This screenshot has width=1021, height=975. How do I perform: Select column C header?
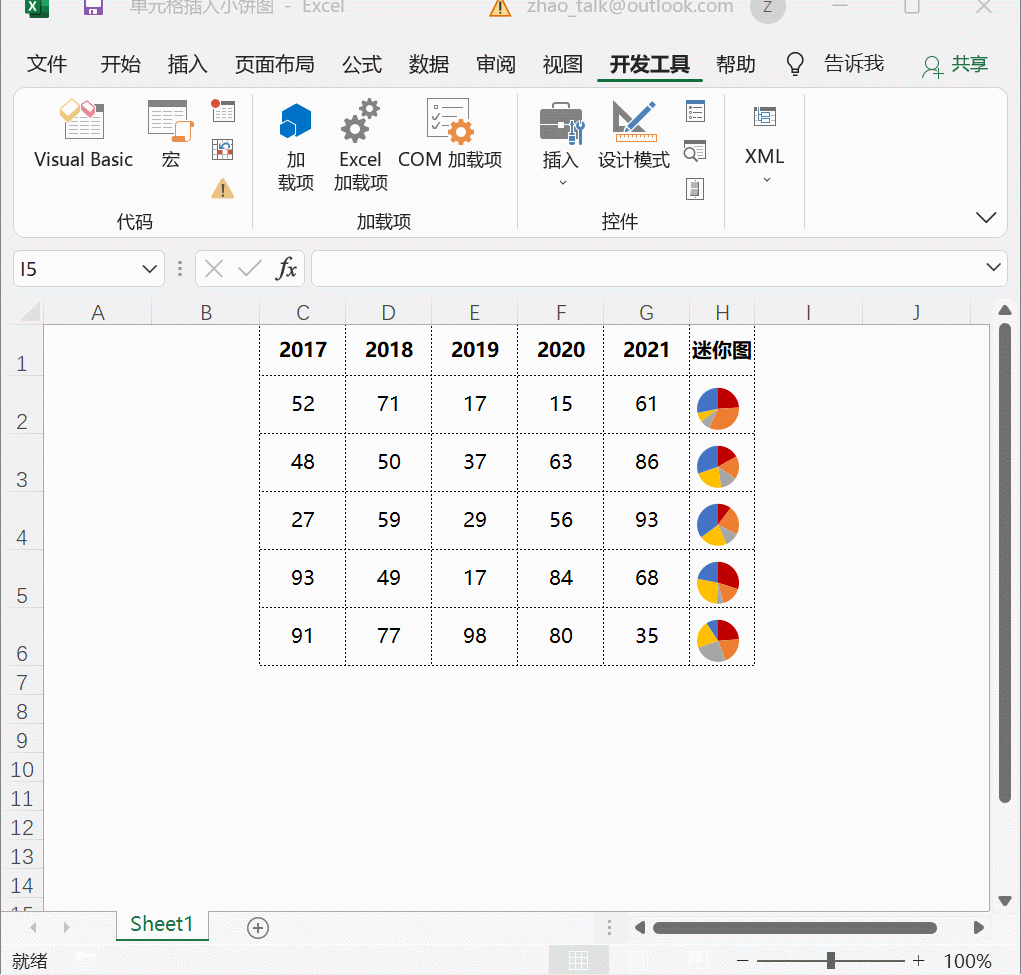pos(303,313)
